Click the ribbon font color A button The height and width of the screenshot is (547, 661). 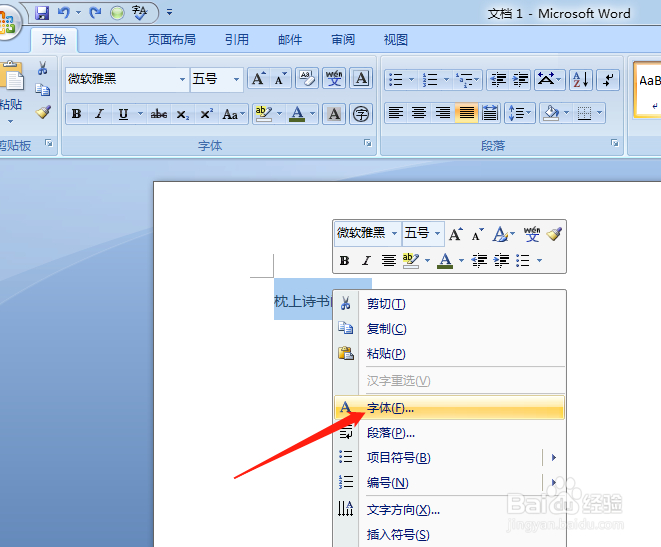point(298,114)
